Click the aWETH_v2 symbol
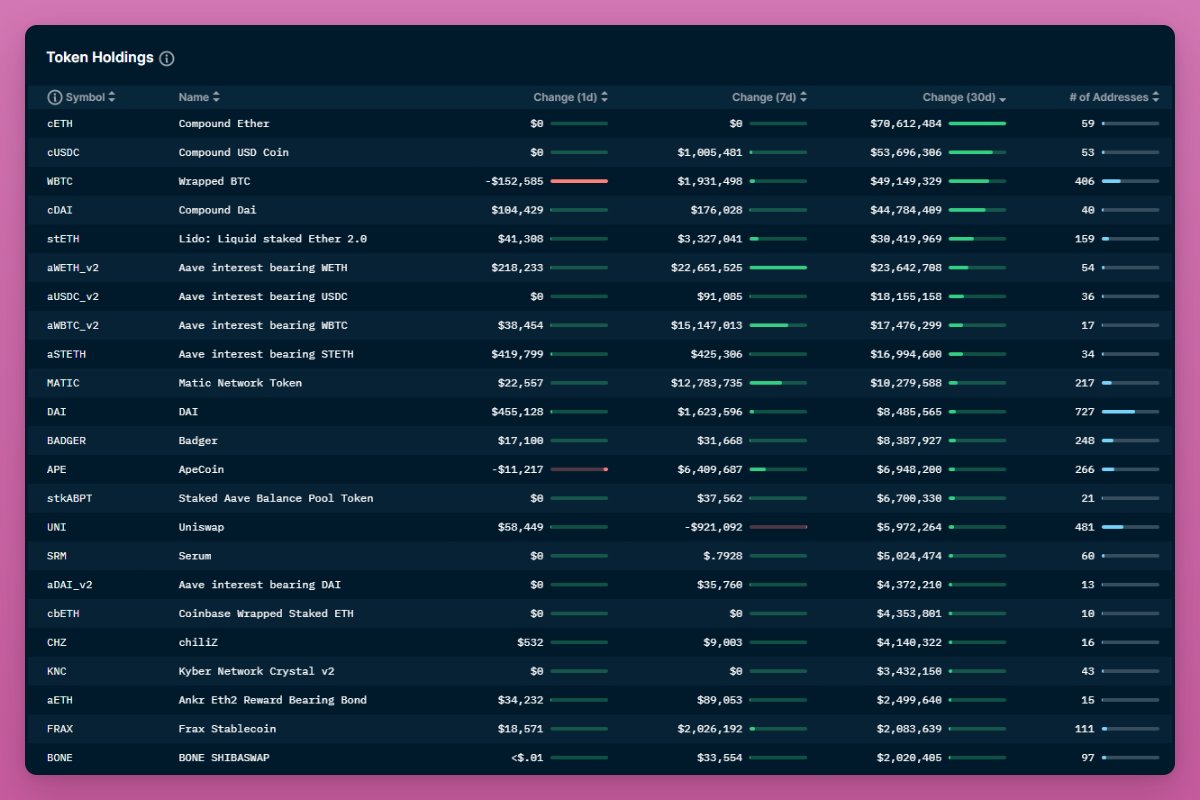This screenshot has width=1200, height=800. (73, 268)
